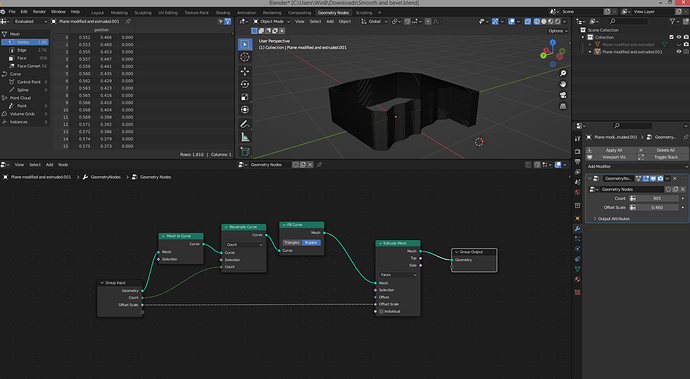Viewport: 690px width, 379px height.
Task: Enable proportional editing in header
Action: click(428, 21)
